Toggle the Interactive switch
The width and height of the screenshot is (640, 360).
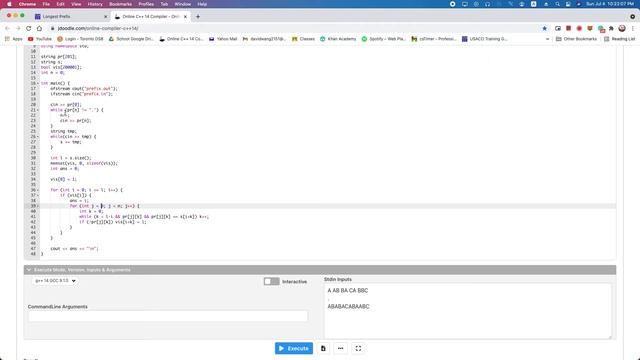271,281
